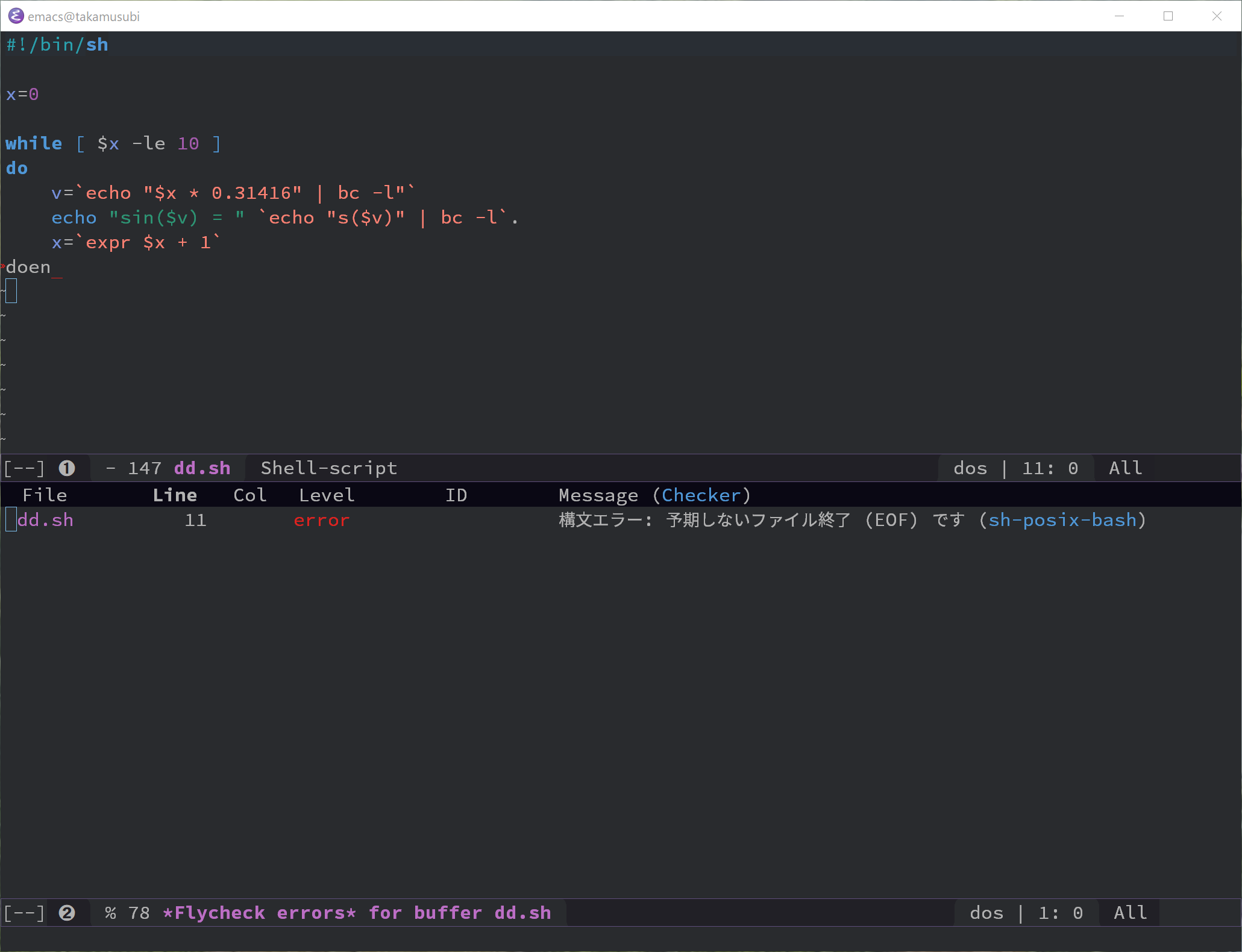Click the All position indicator in the dd.sh mode line
1242x952 pixels.
pos(1125,468)
